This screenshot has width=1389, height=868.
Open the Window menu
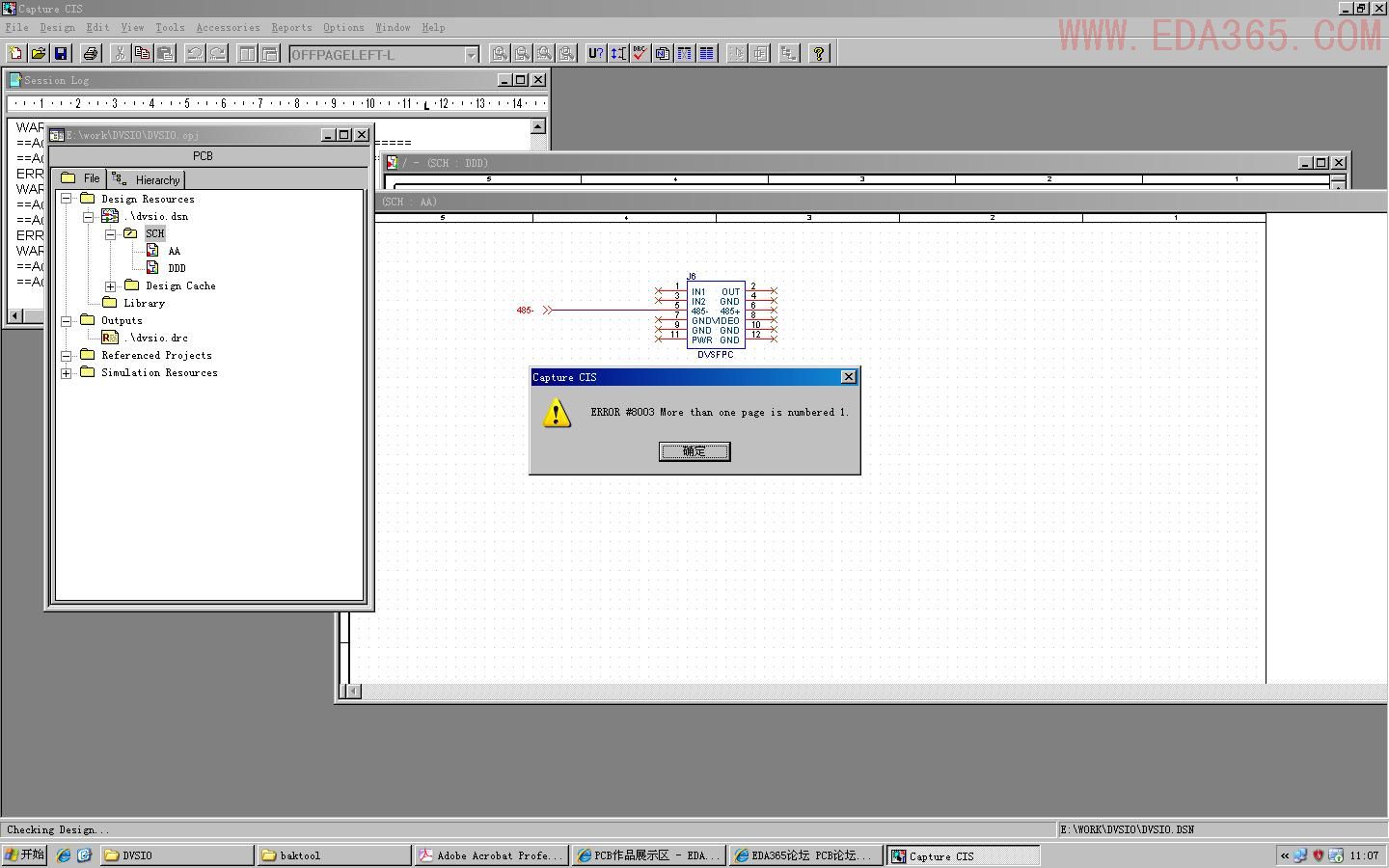(393, 28)
